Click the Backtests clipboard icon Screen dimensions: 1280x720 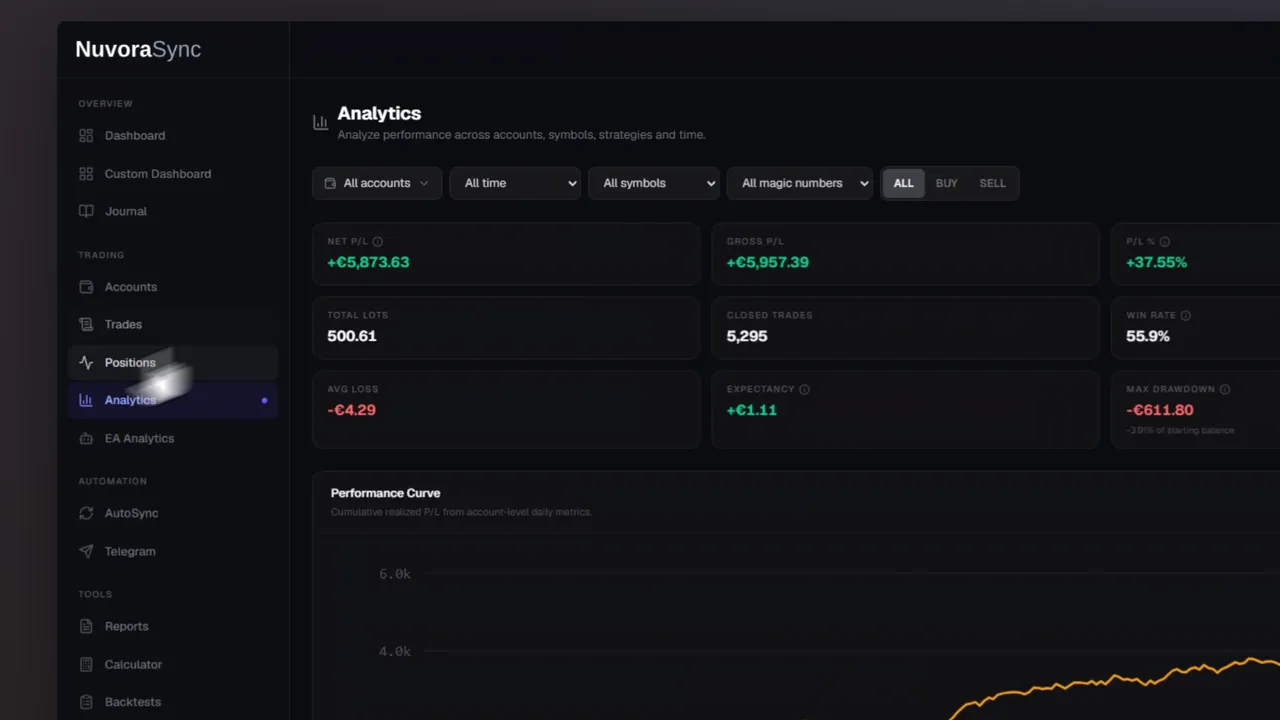coord(86,702)
